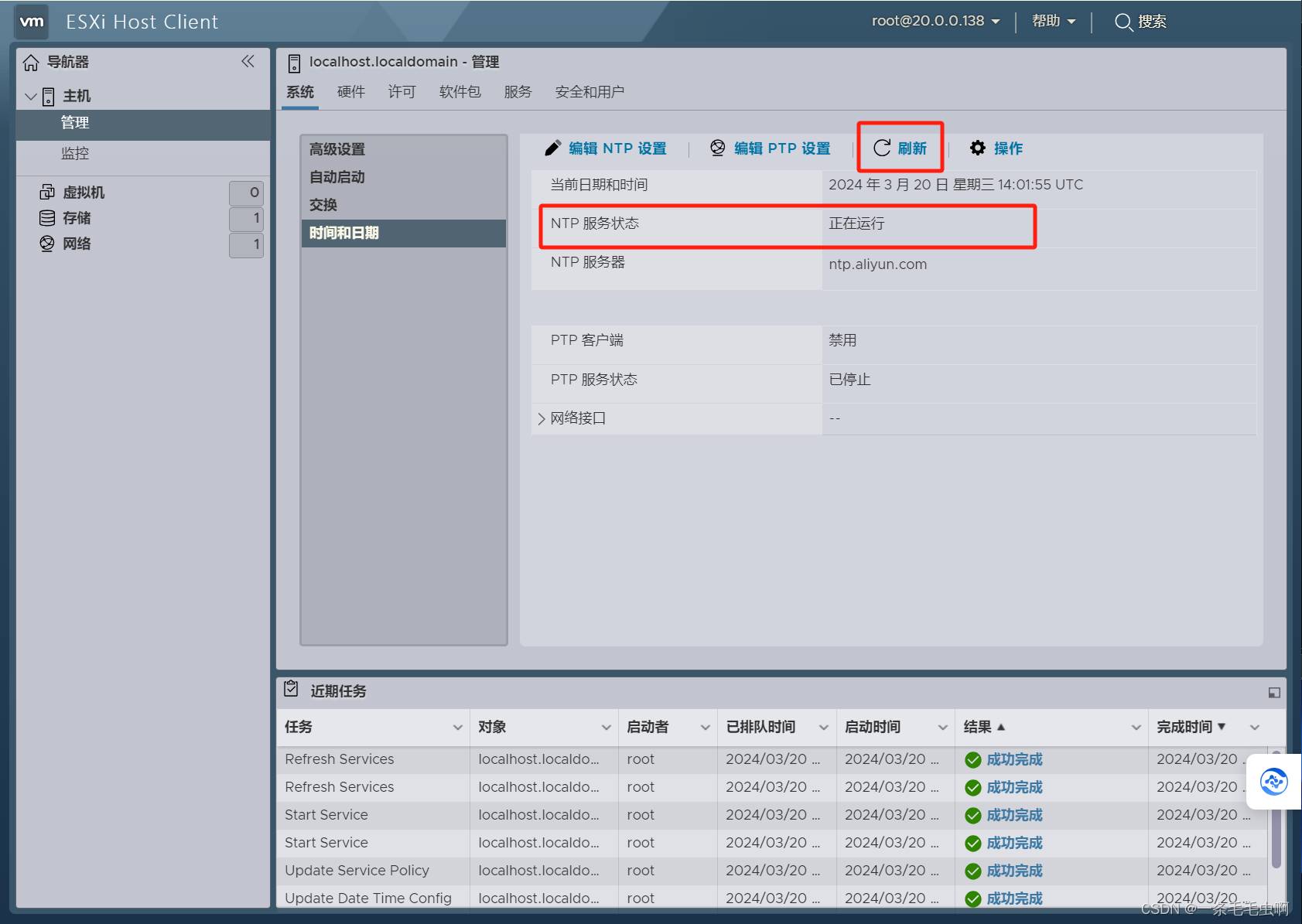Open the Actions gear icon
This screenshot has height=924, width=1302.
click(x=978, y=148)
